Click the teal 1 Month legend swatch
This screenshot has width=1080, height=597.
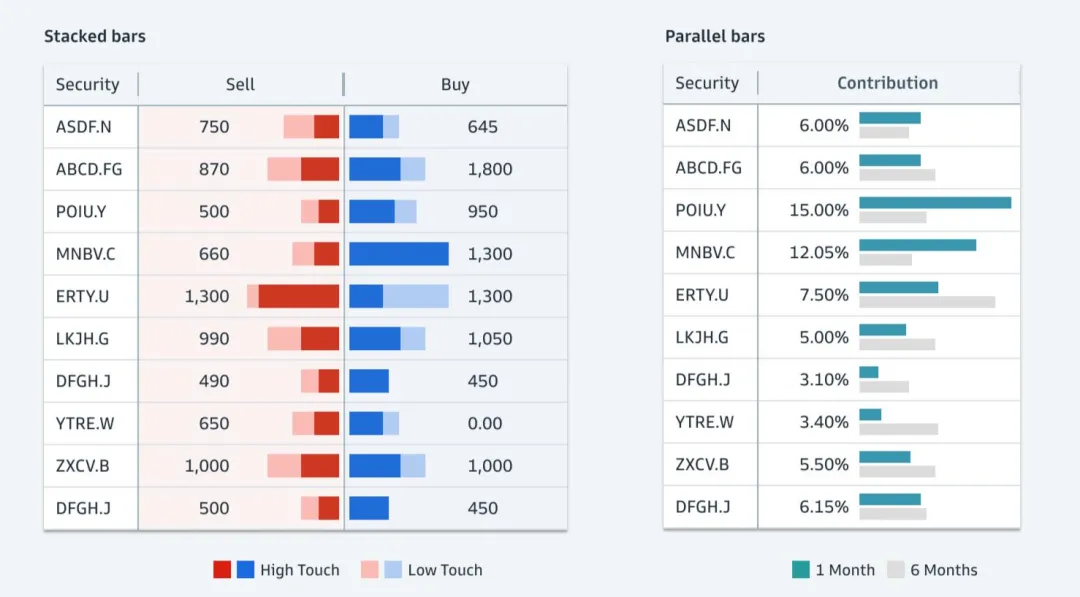click(x=801, y=570)
